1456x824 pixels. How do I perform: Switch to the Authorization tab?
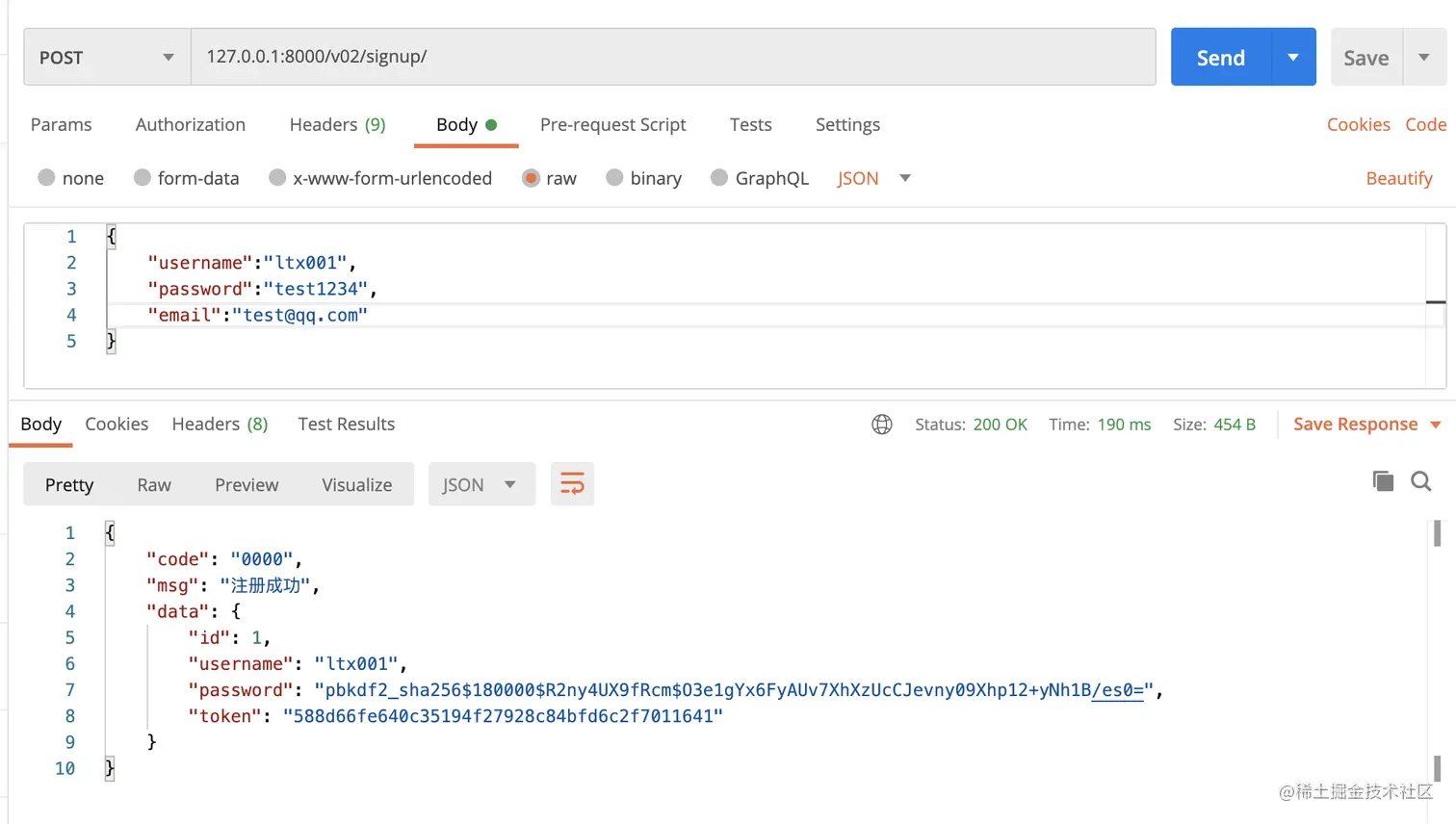tap(191, 124)
